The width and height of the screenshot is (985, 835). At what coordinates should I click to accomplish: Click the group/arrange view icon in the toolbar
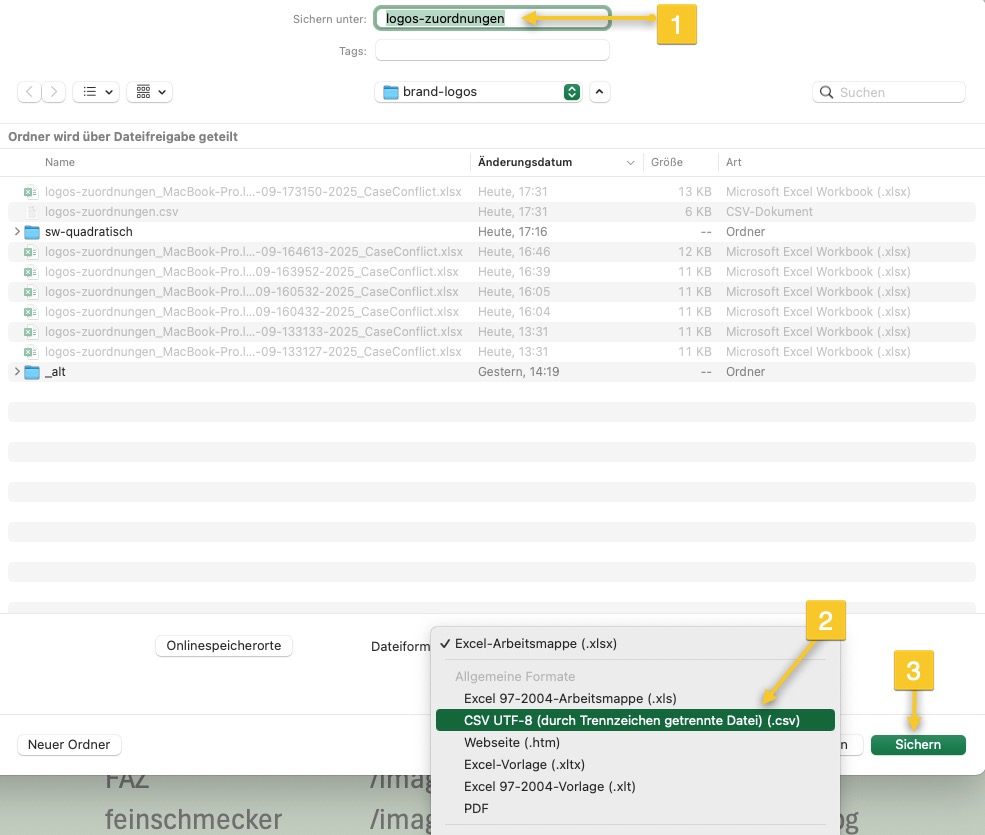[x=143, y=91]
